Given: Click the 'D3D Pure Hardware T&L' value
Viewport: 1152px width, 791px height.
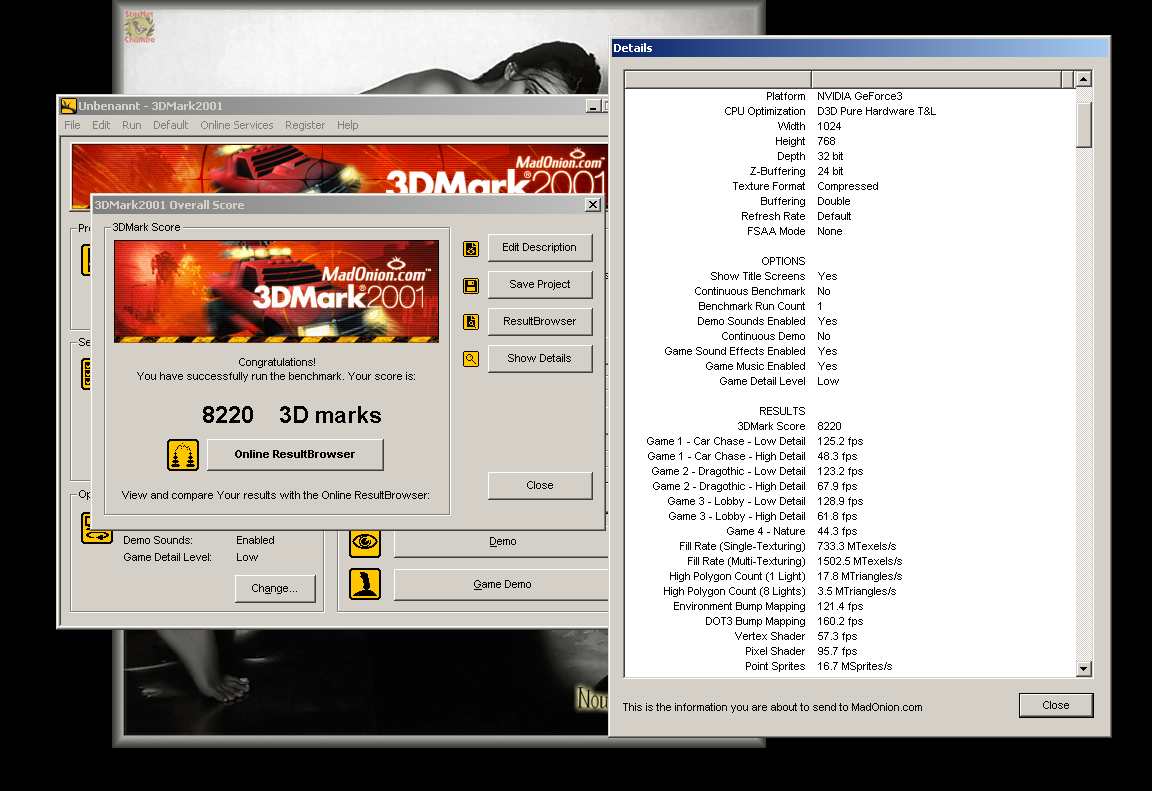Looking at the screenshot, I should (876, 112).
